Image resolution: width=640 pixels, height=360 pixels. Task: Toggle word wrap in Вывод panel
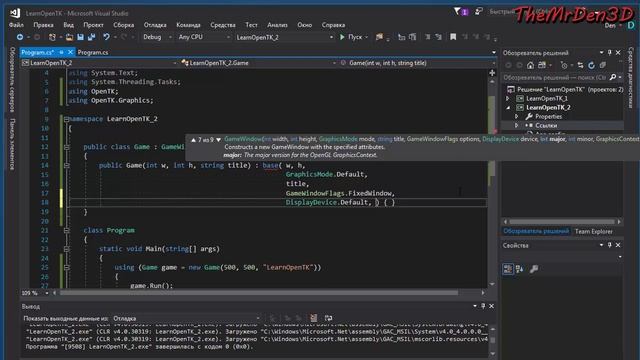click(328, 318)
